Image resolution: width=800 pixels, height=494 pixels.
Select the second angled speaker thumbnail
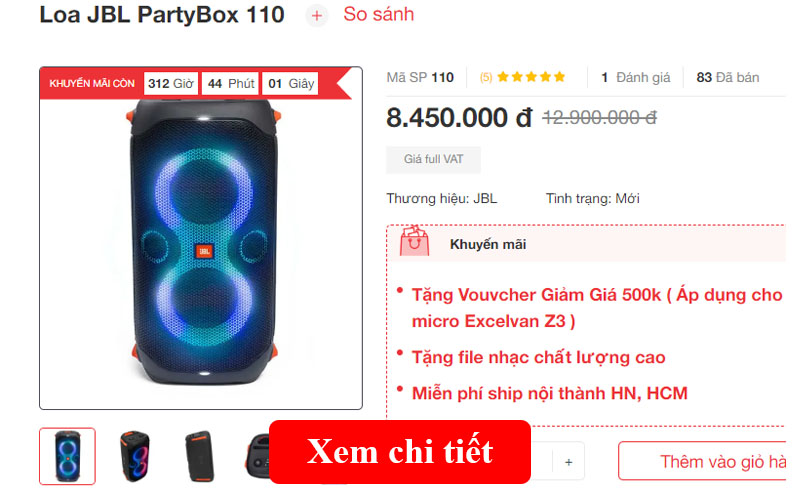(135, 456)
